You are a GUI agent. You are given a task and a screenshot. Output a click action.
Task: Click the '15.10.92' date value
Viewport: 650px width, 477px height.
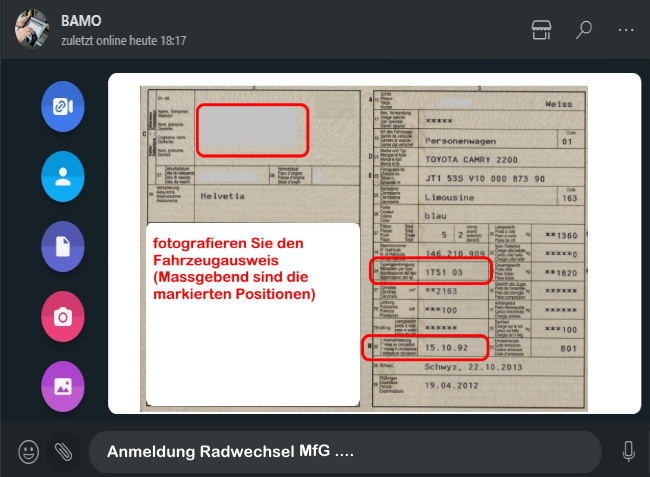(x=446, y=348)
